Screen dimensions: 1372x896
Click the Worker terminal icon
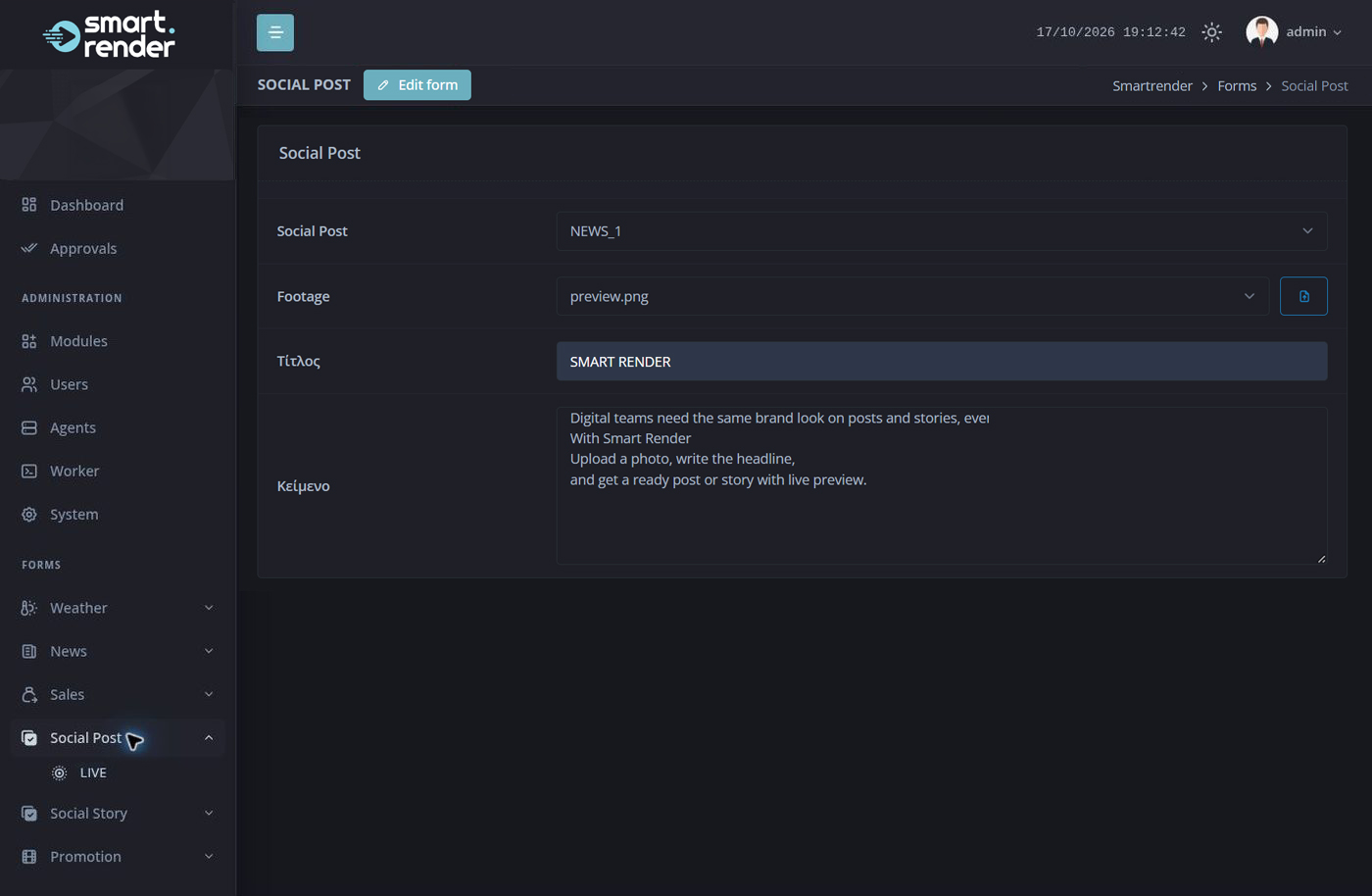click(29, 471)
